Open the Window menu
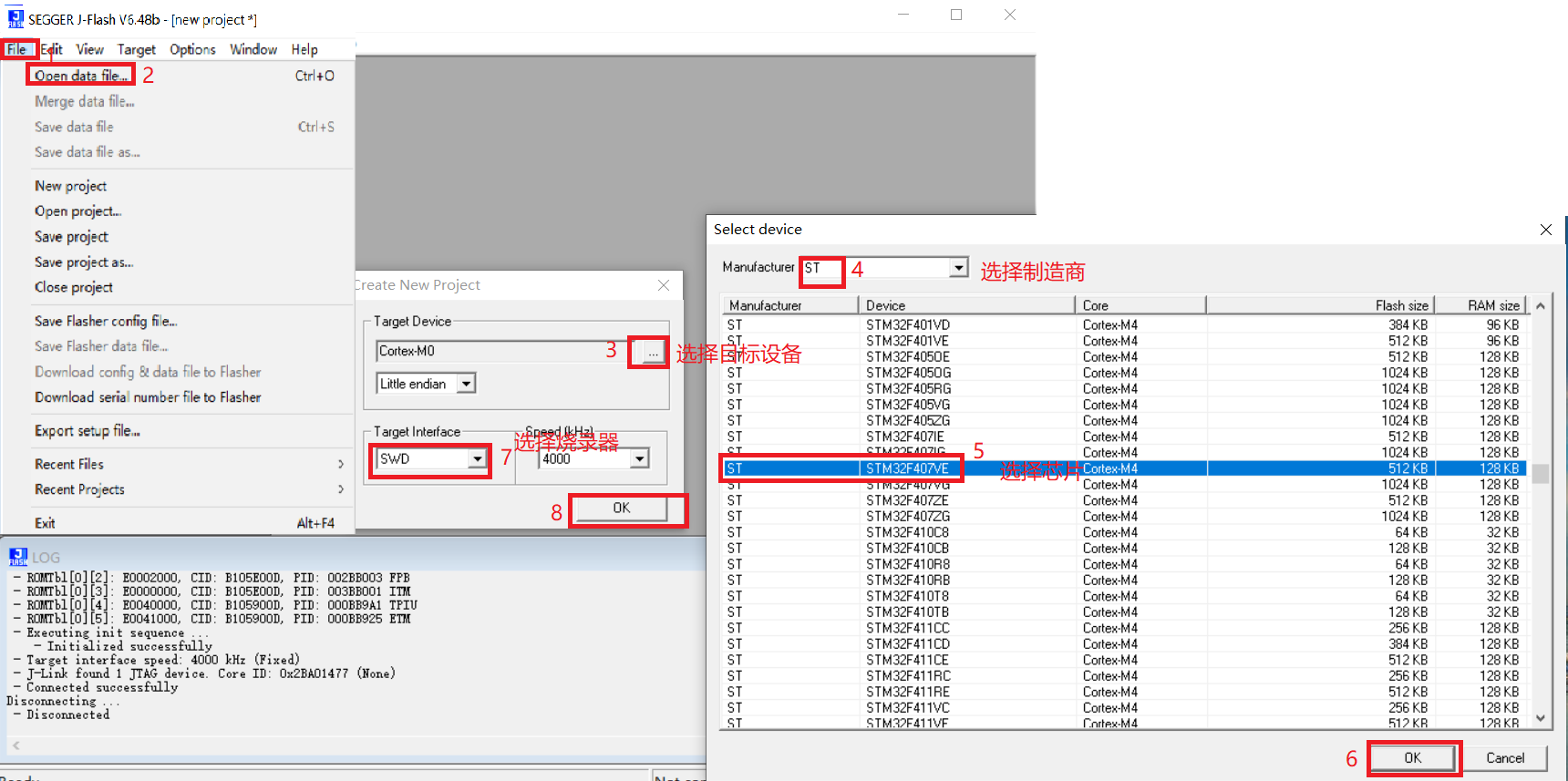 pyautogui.click(x=253, y=49)
